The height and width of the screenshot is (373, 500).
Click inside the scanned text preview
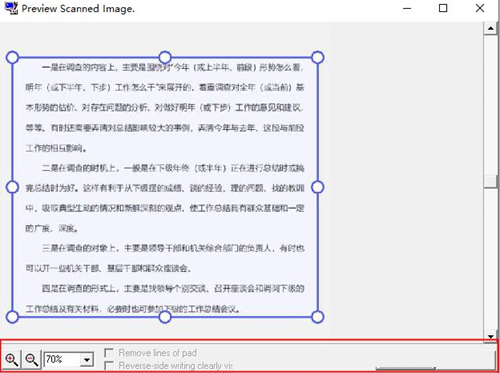tap(165, 187)
